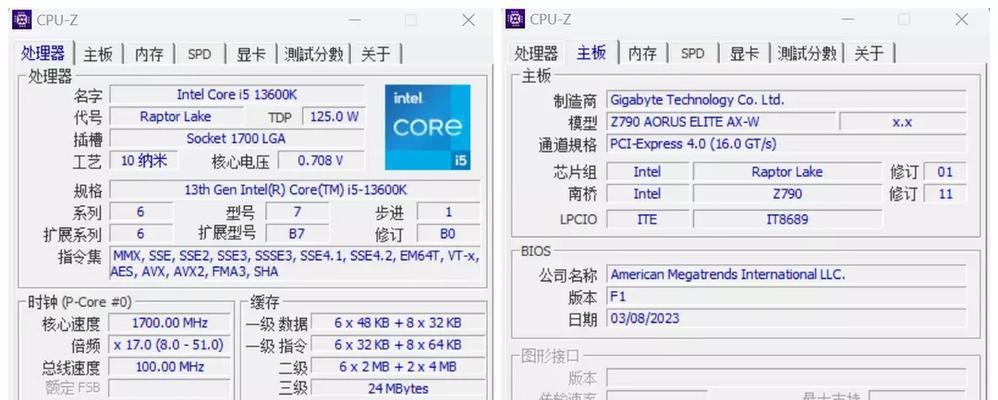The width and height of the screenshot is (998, 400).
Task: Click the processor name field Intel Core i5 13600K
Action: point(237,95)
